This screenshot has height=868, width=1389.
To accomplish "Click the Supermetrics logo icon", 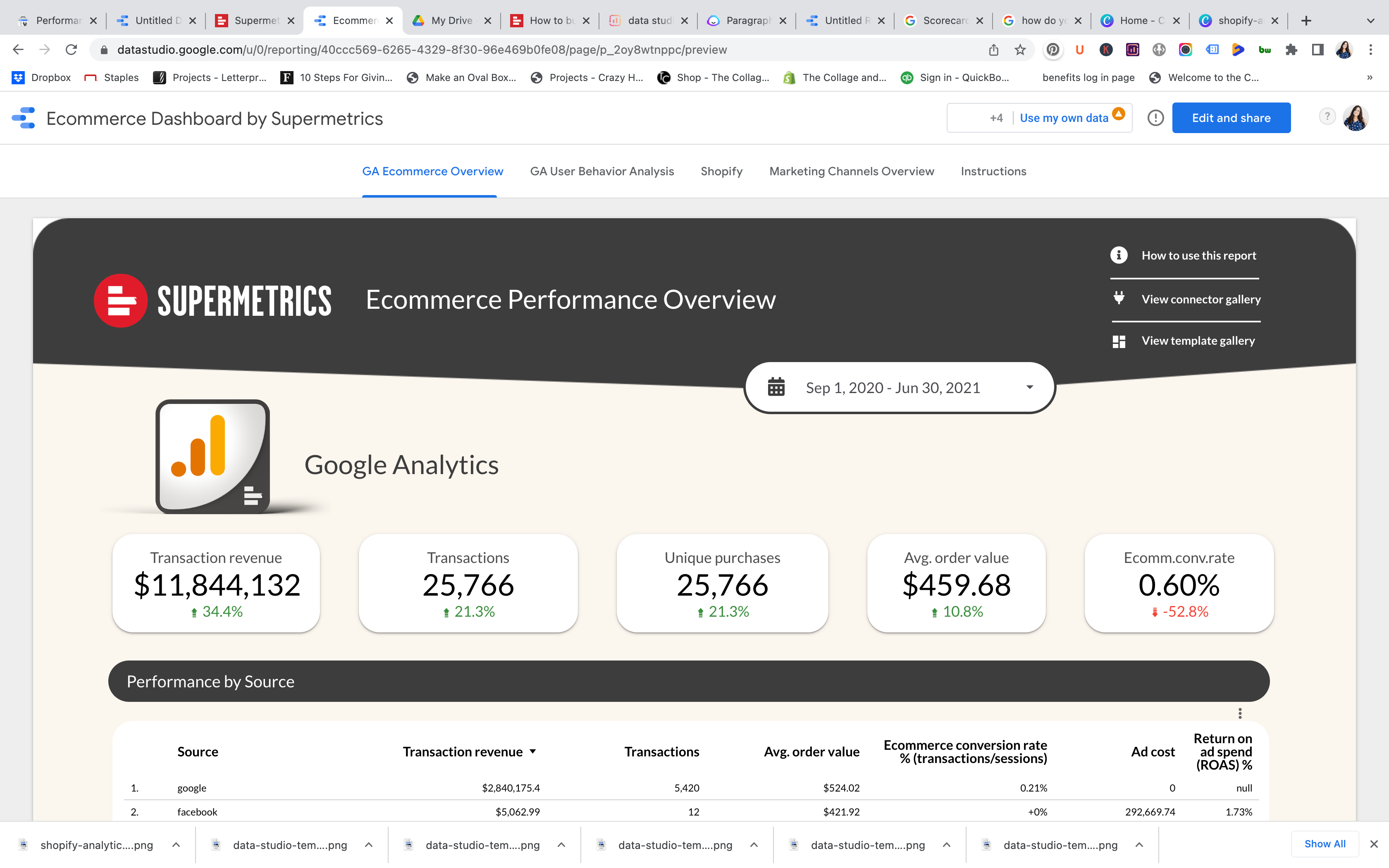I will point(119,300).
